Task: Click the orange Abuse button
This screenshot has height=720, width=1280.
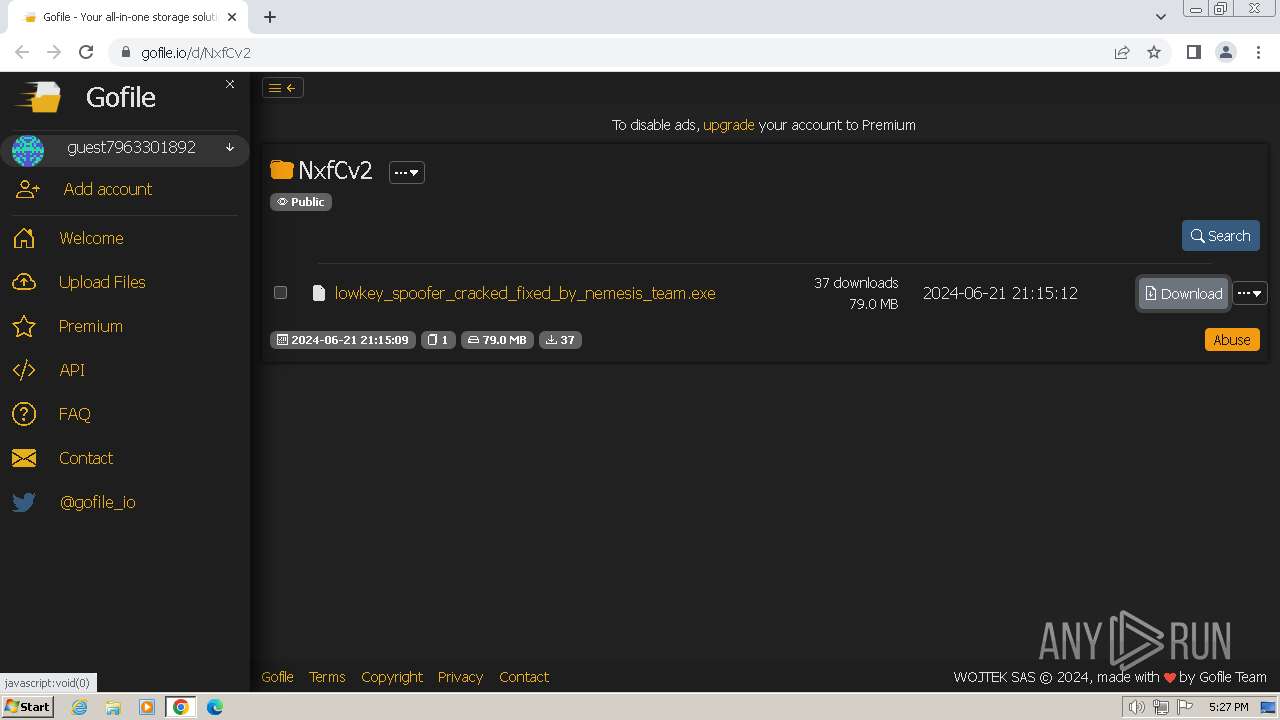Action: pos(1232,340)
